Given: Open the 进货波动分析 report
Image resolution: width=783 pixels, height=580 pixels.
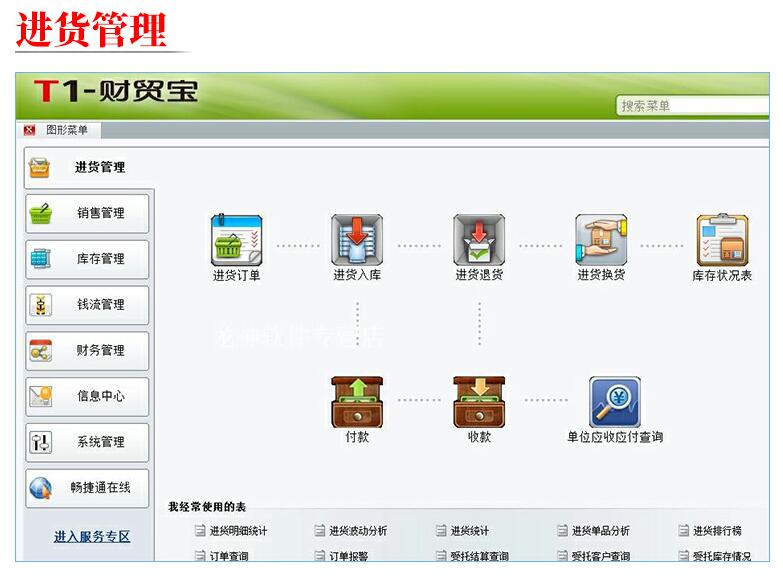Looking at the screenshot, I should click(359, 531).
